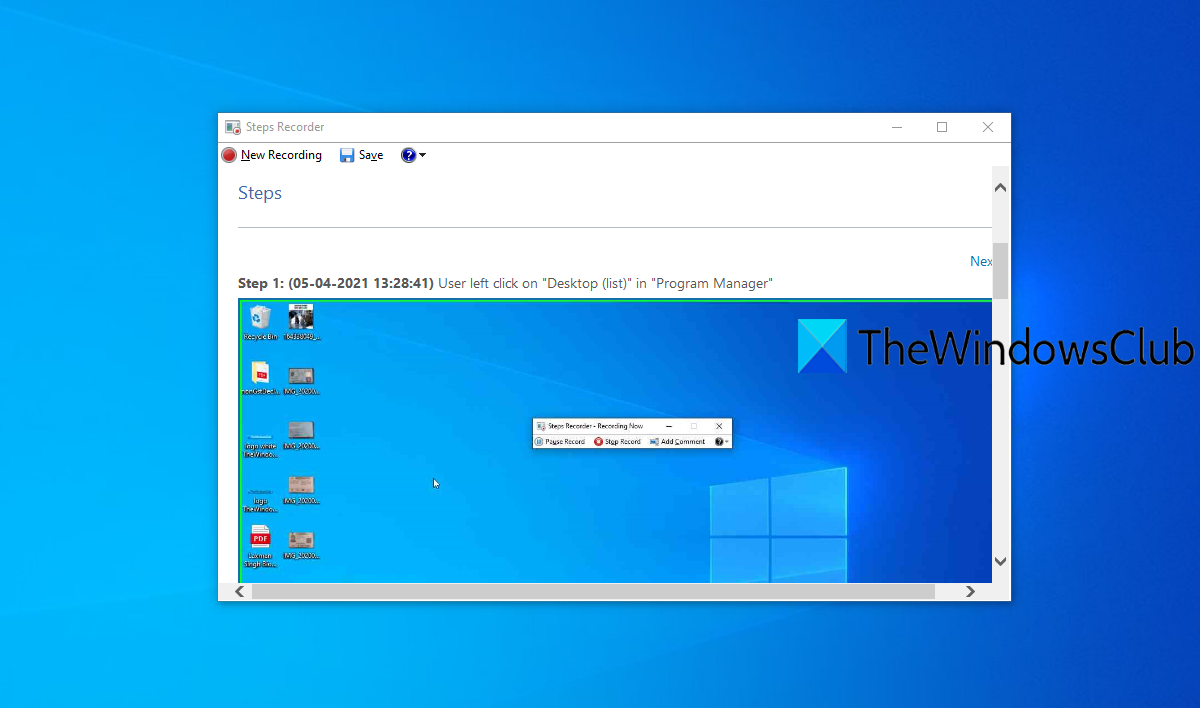
Task: Start a New Recording in Steps Recorder
Action: pyautogui.click(x=272, y=155)
